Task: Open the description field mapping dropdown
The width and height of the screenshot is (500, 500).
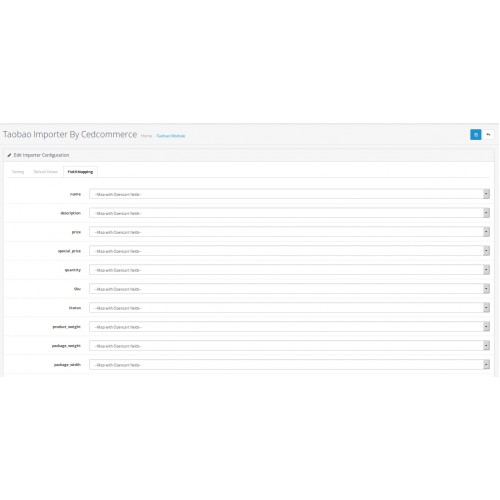Action: 289,213
